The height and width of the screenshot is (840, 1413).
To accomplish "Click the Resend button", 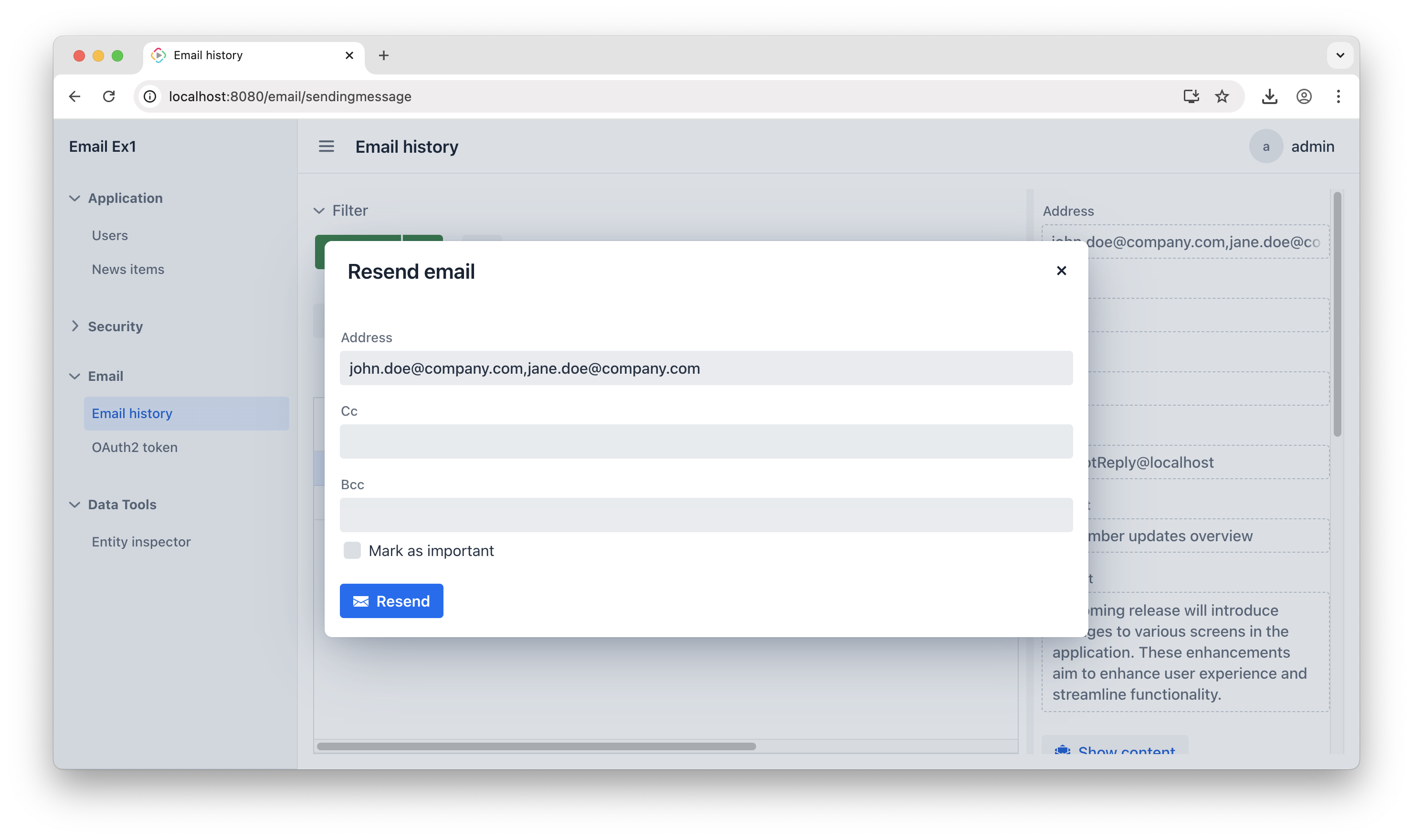I will (x=391, y=600).
